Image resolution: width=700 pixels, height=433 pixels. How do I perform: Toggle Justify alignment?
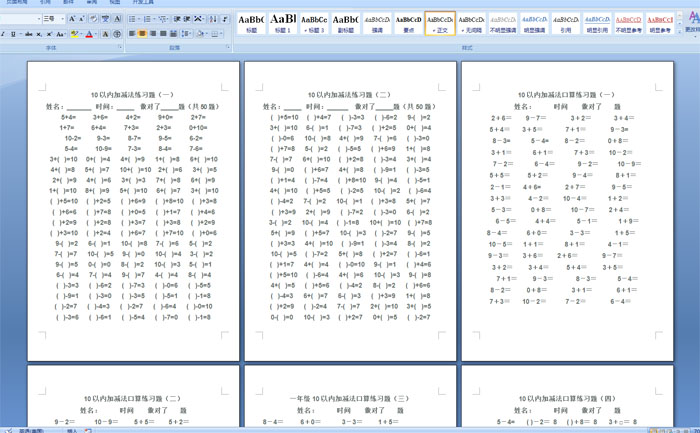click(163, 34)
